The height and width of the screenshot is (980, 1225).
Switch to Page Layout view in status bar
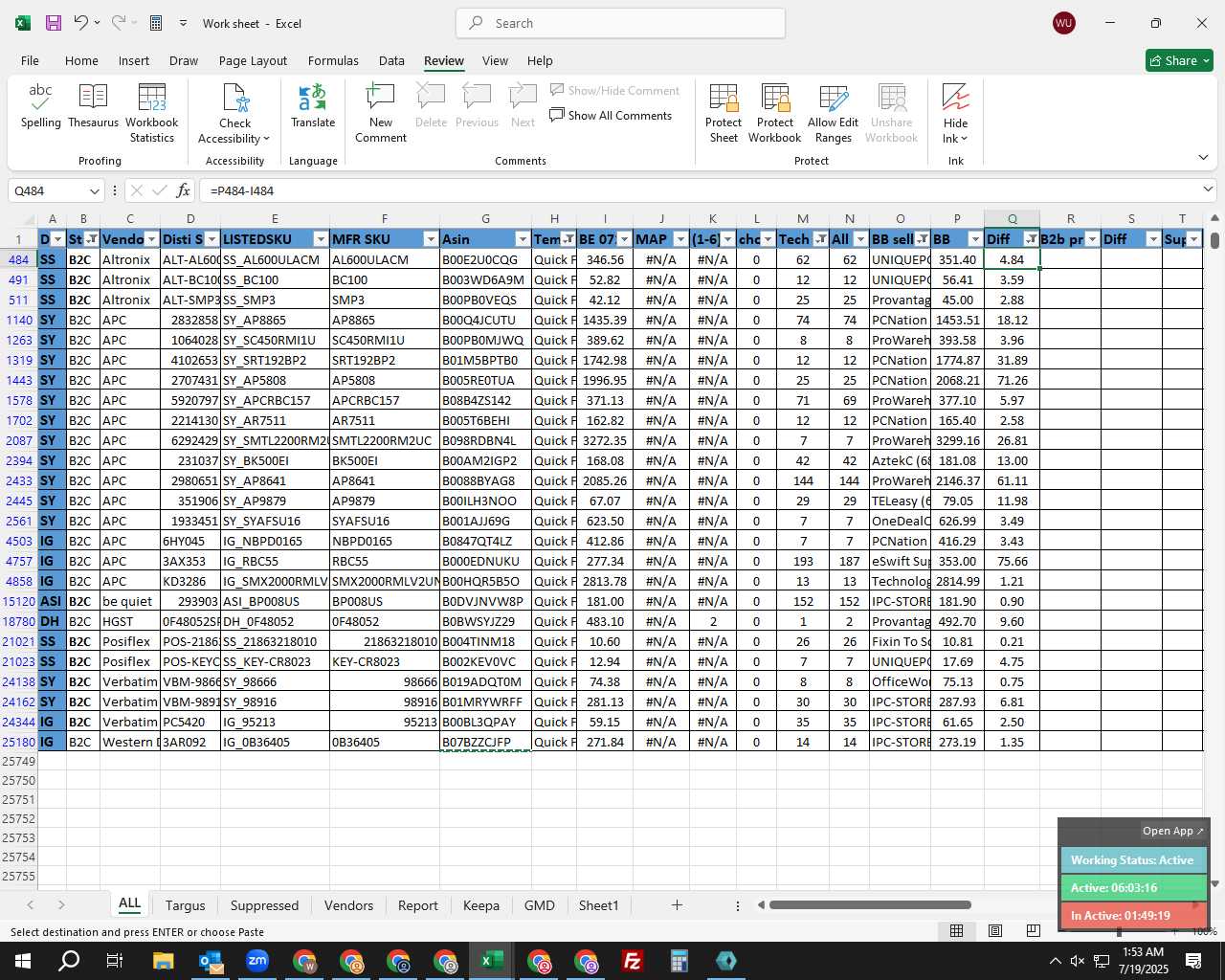(x=995, y=931)
